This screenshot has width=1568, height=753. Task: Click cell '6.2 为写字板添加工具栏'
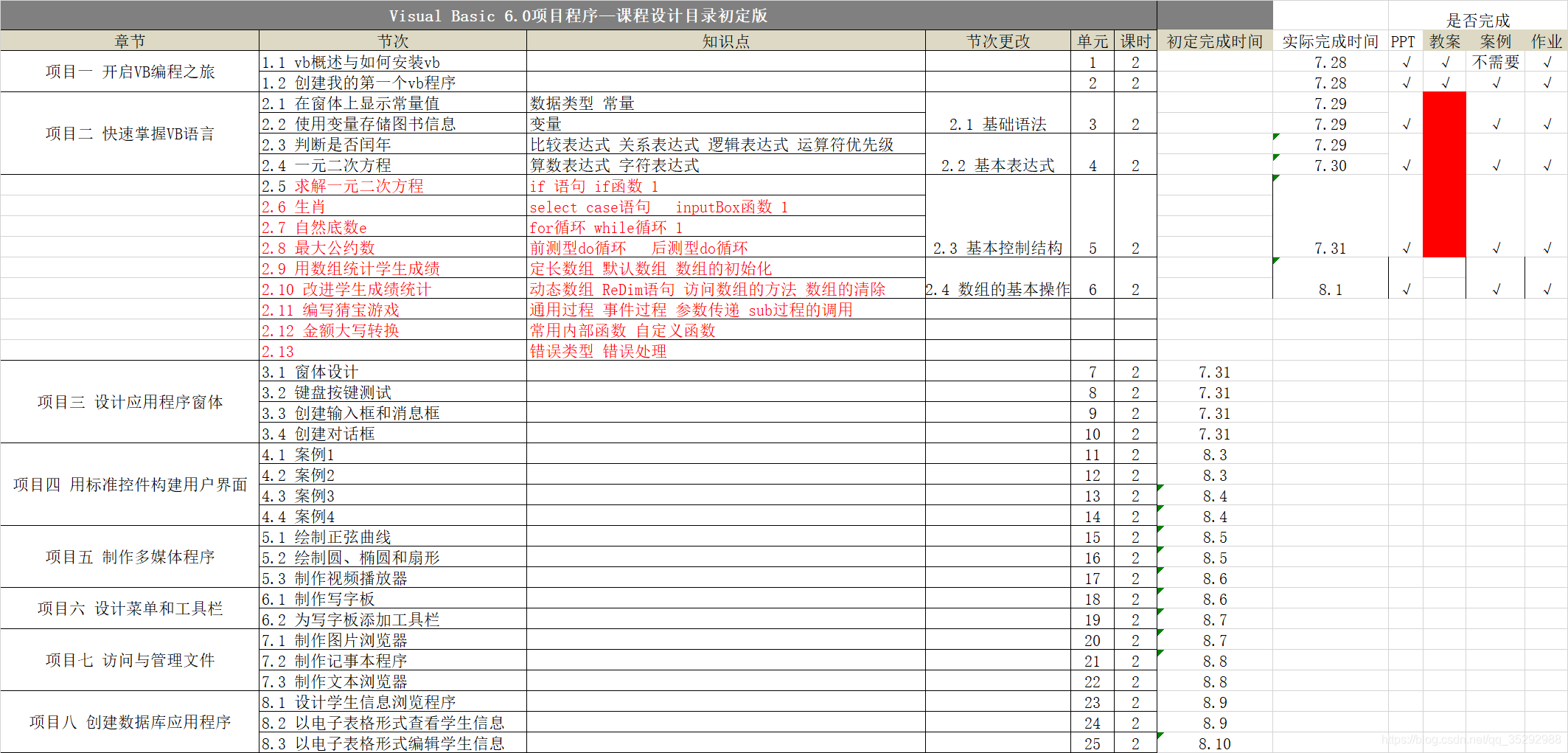click(393, 620)
